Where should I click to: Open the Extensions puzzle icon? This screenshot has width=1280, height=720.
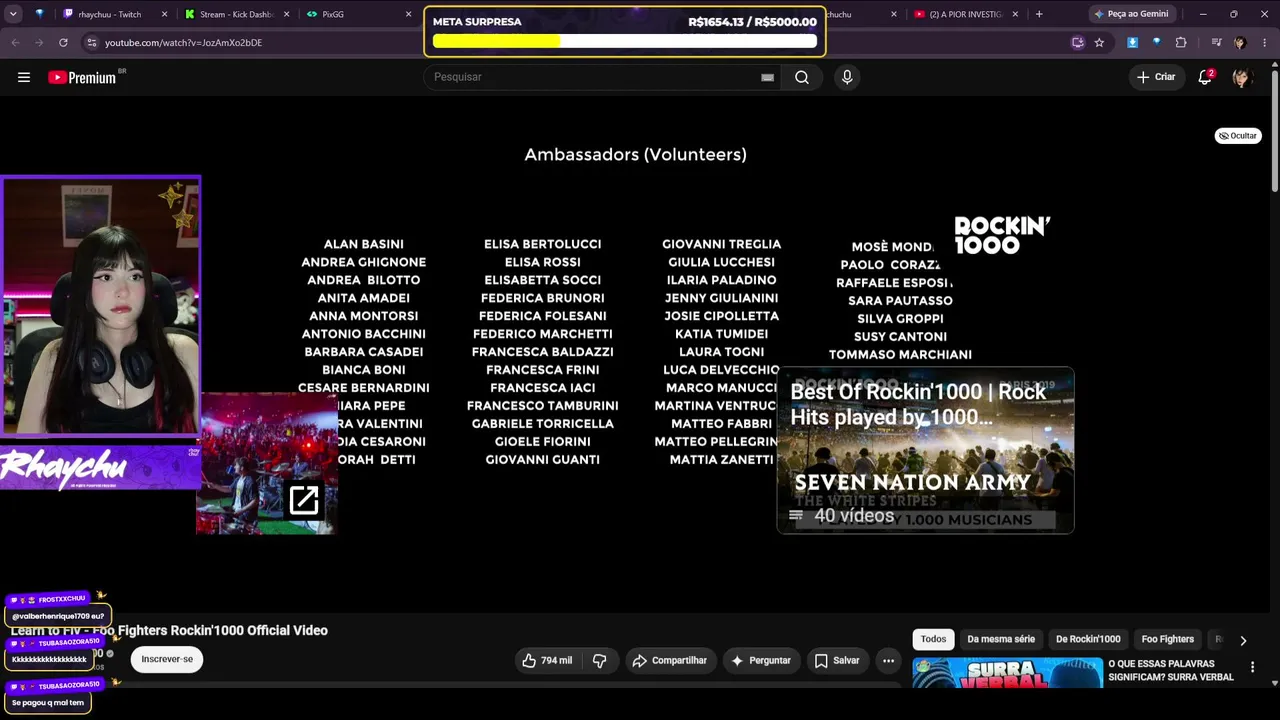[1181, 43]
